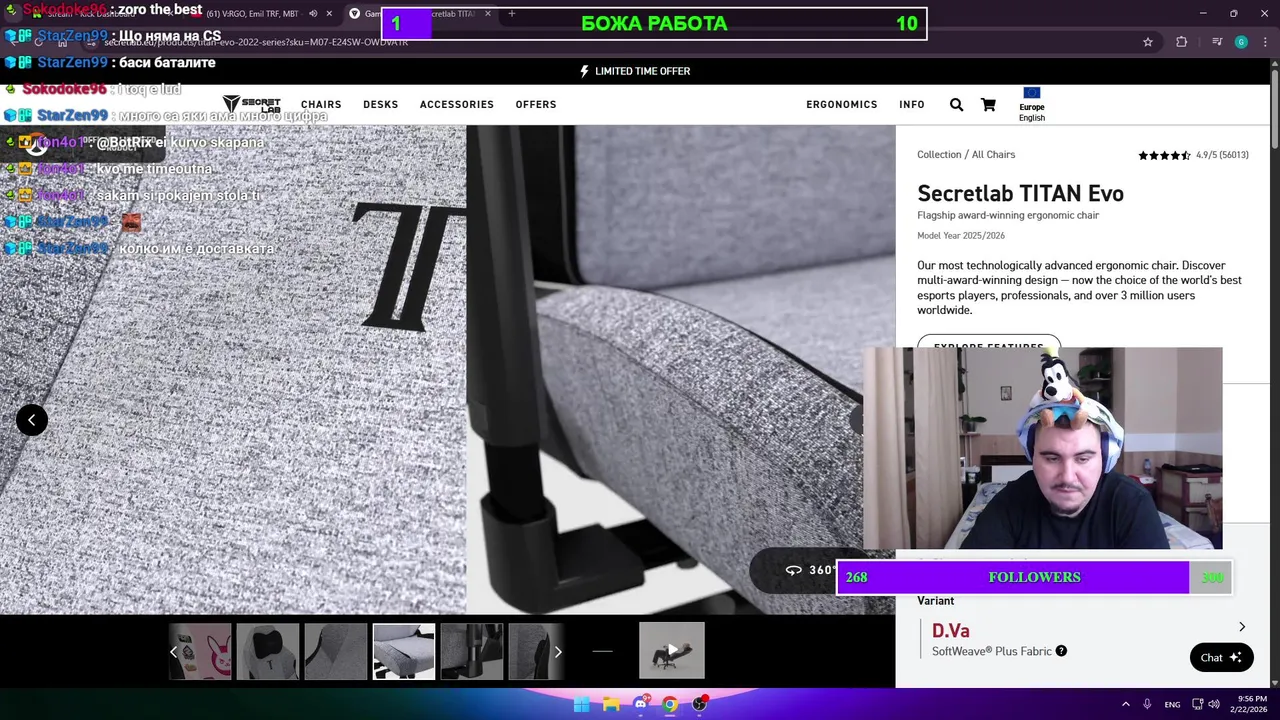
Task: Select the headrest pillow thumbnail
Action: tap(268, 651)
